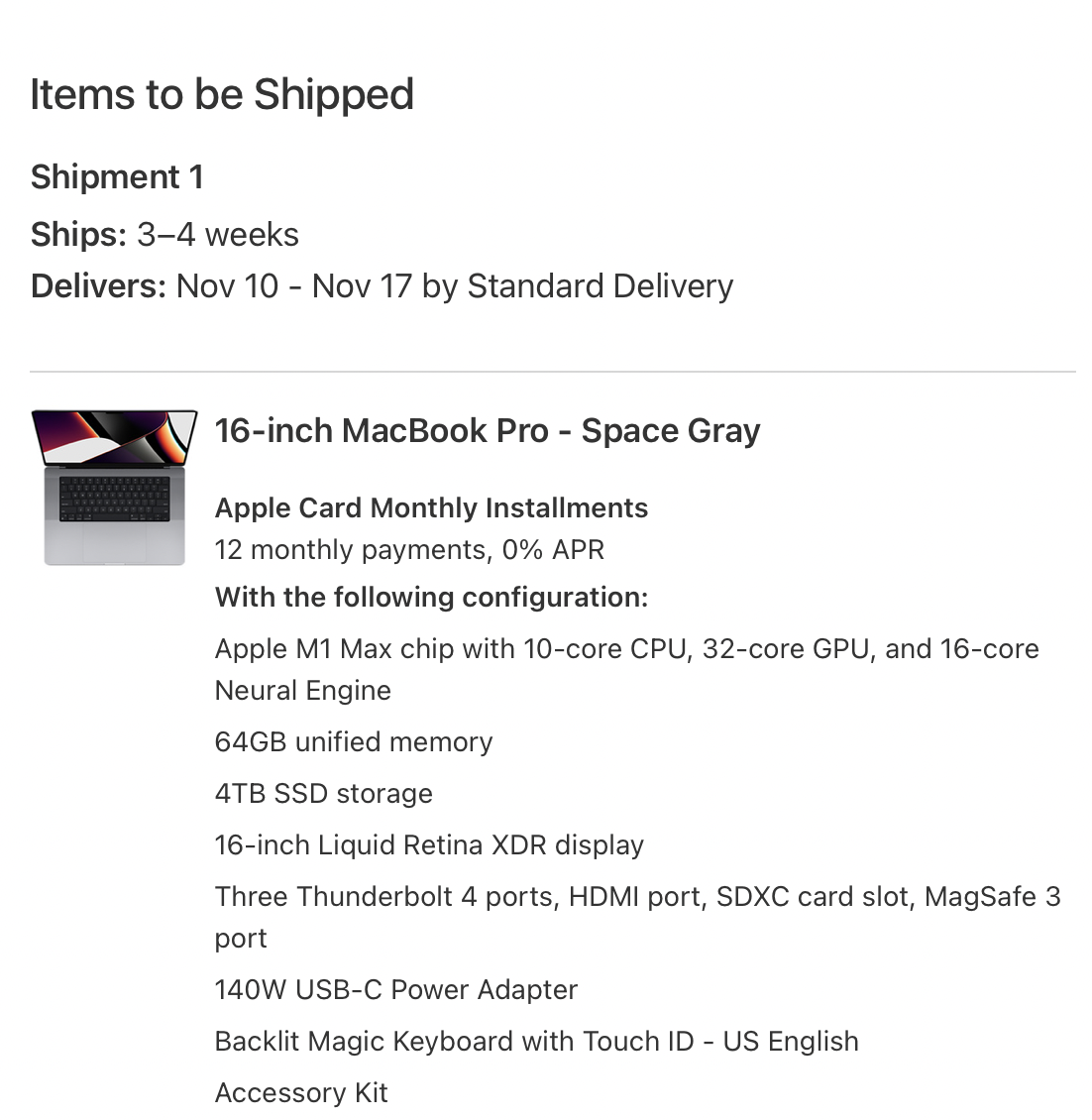
Task: Click the Accessory Kit entry
Action: [301, 1093]
